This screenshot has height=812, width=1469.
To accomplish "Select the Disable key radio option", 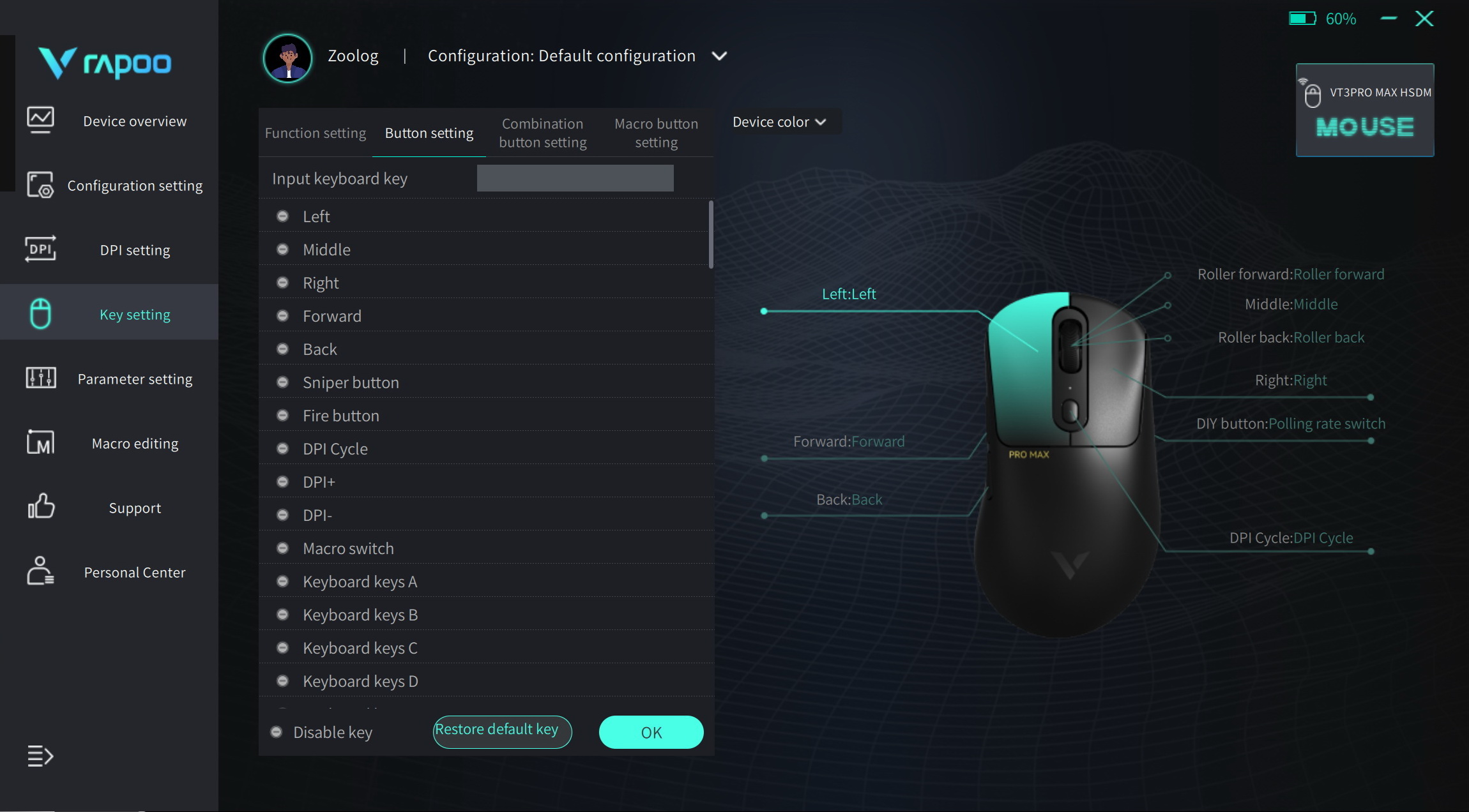I will click(276, 732).
